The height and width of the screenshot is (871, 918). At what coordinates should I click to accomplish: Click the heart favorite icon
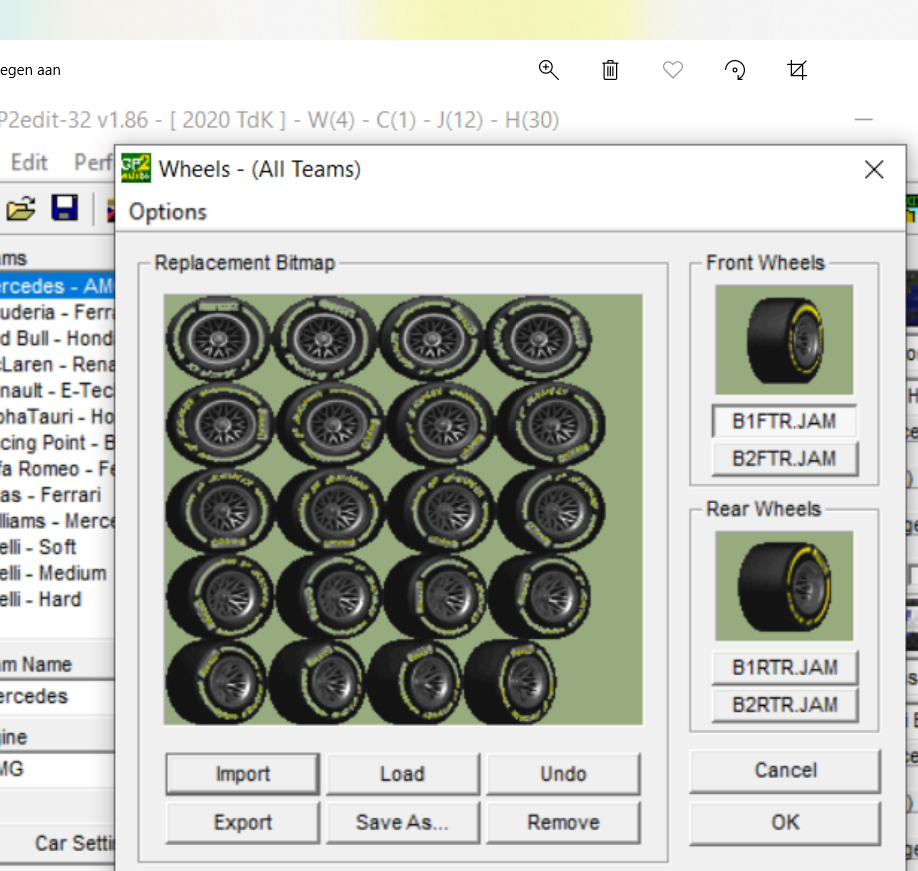(x=673, y=69)
